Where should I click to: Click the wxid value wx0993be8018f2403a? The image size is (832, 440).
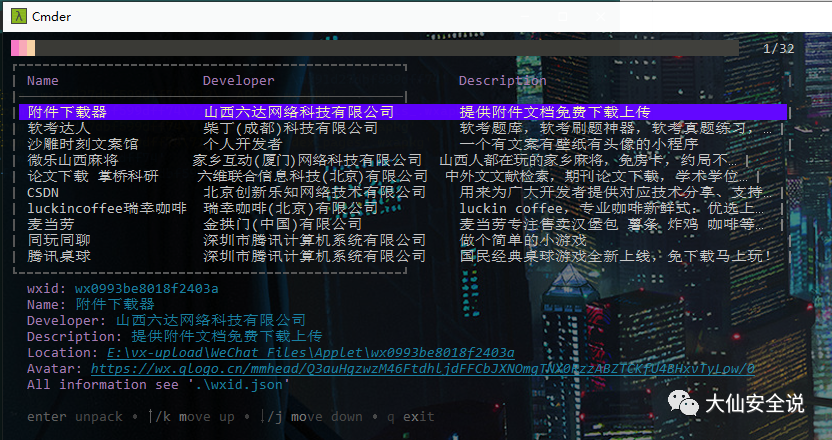pyautogui.click(x=146, y=289)
